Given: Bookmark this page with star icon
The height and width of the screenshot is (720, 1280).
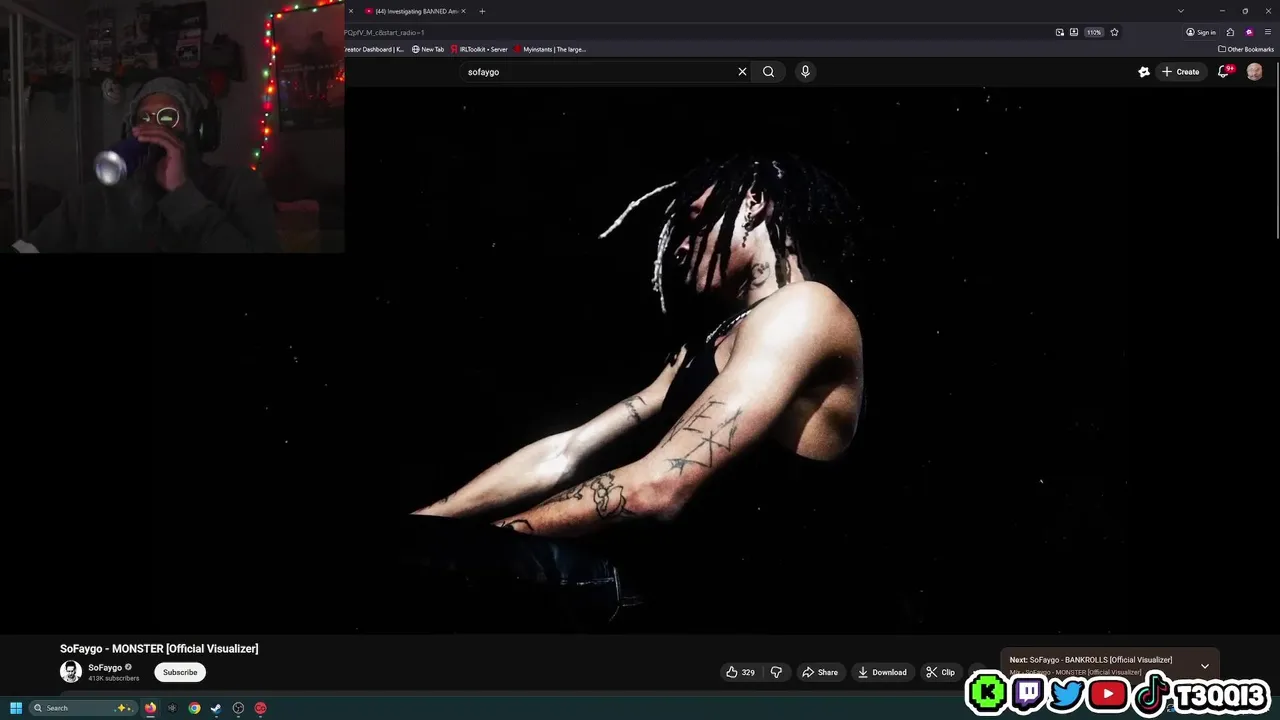Looking at the screenshot, I should point(1114,32).
